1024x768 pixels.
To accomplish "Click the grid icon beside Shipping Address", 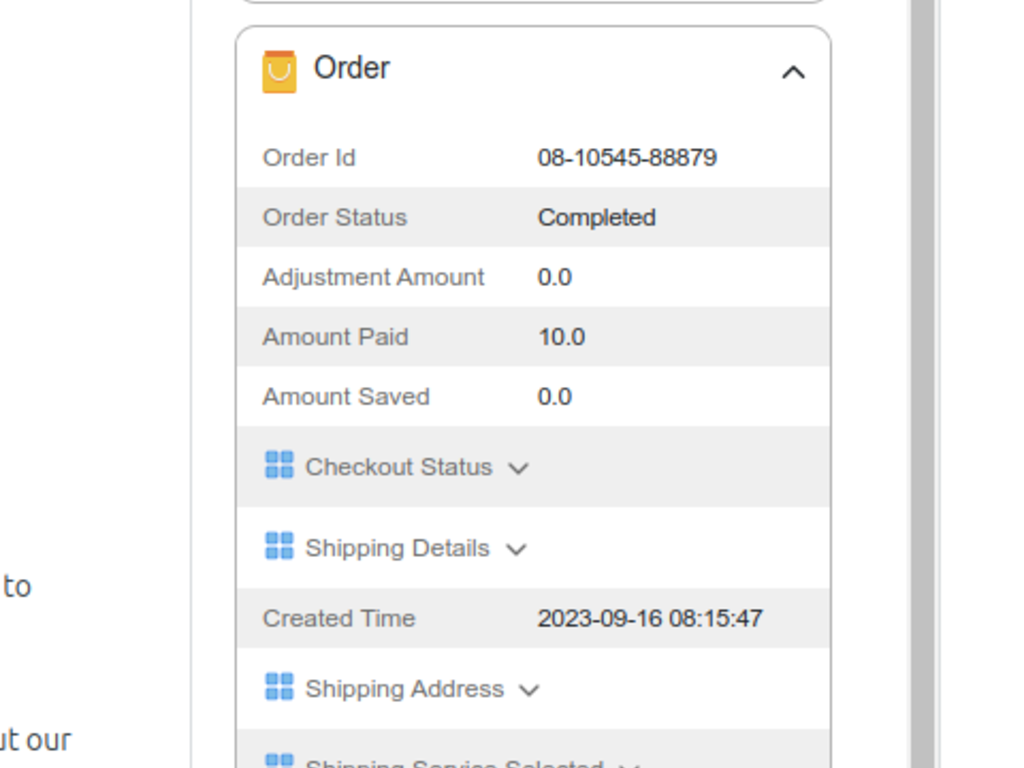I will (279, 687).
